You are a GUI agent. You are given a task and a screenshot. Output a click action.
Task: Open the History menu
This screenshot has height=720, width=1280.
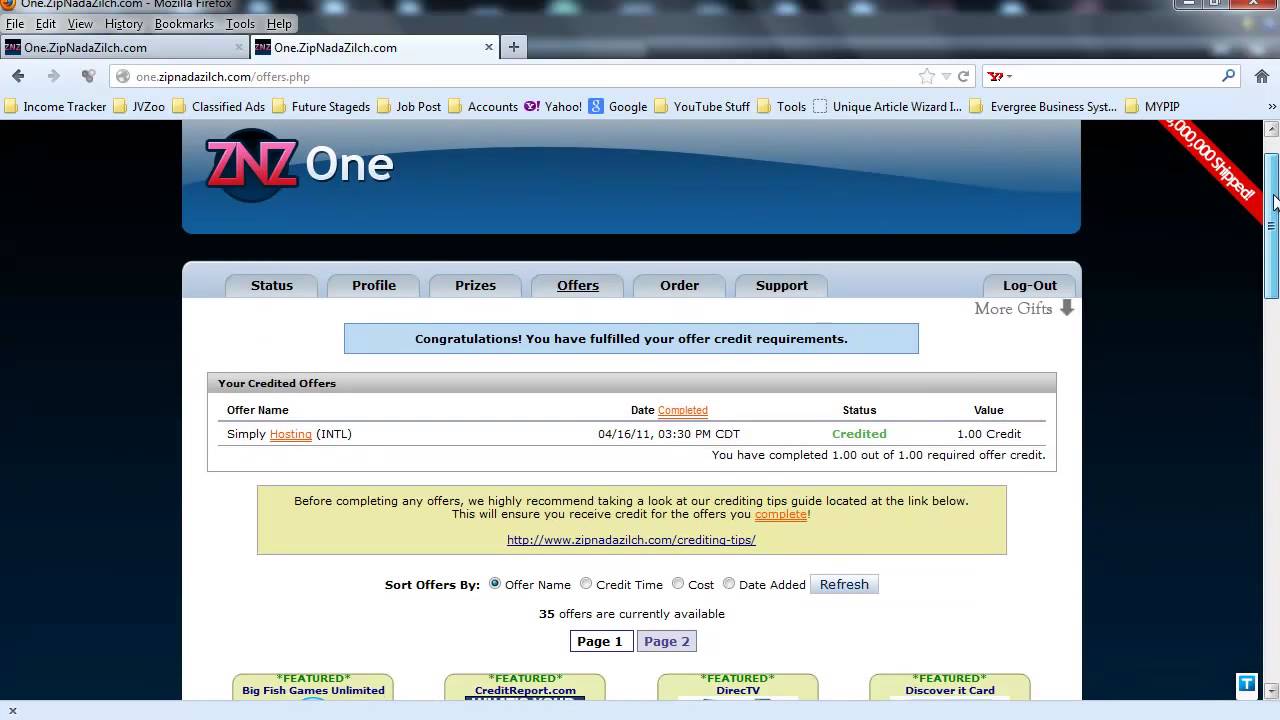pyautogui.click(x=124, y=24)
